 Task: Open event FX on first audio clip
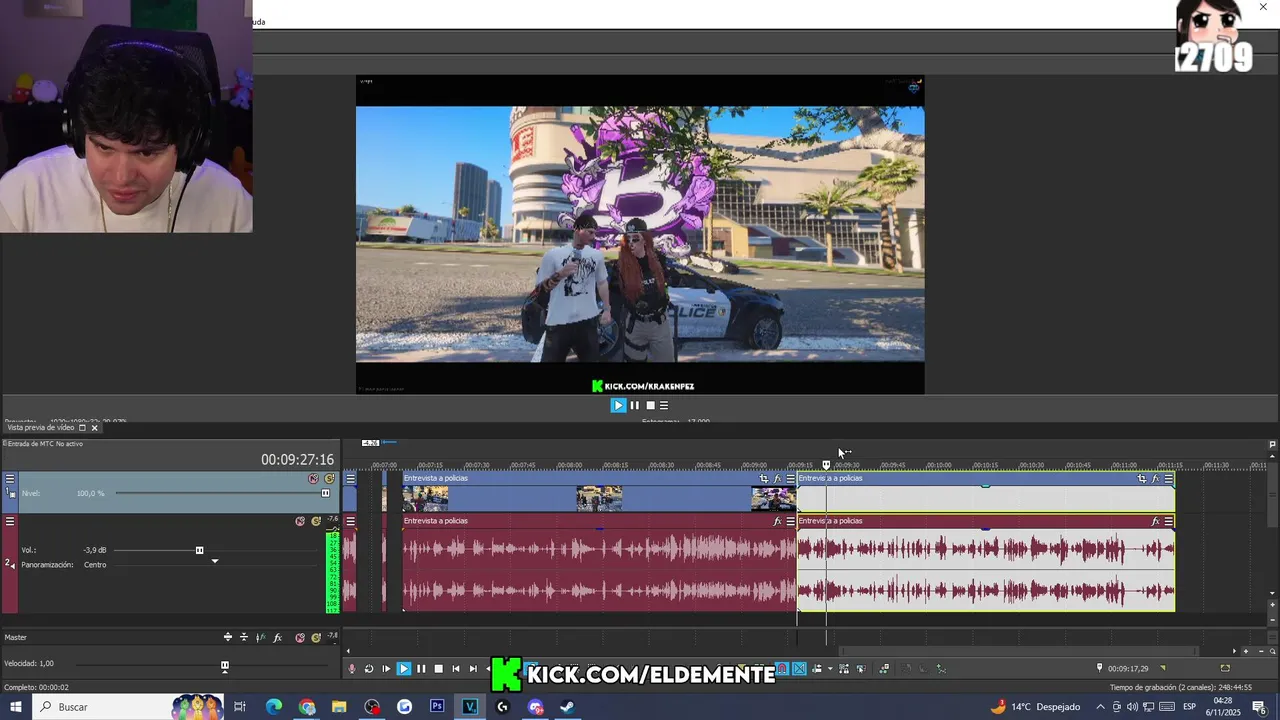click(x=777, y=521)
